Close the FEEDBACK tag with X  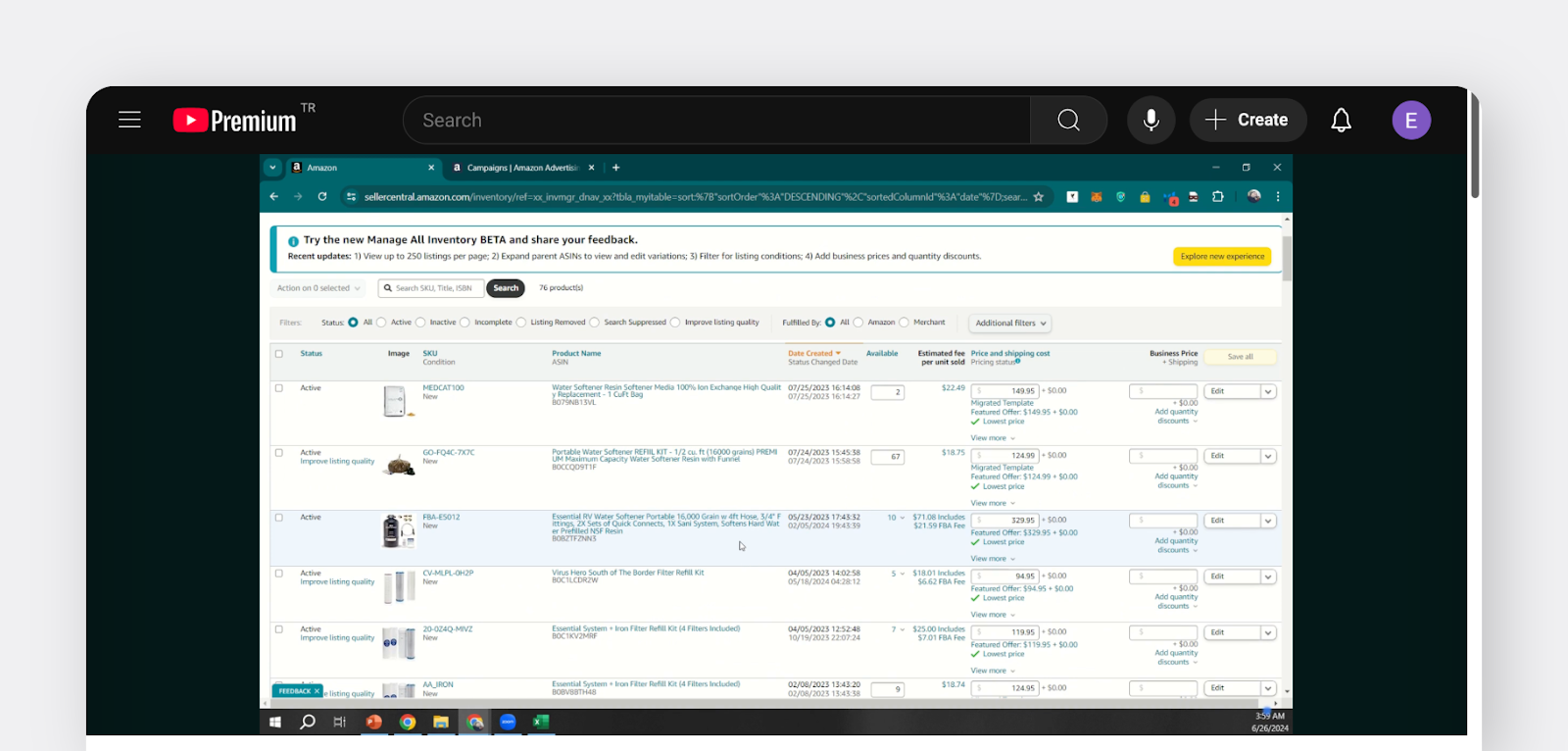317,691
